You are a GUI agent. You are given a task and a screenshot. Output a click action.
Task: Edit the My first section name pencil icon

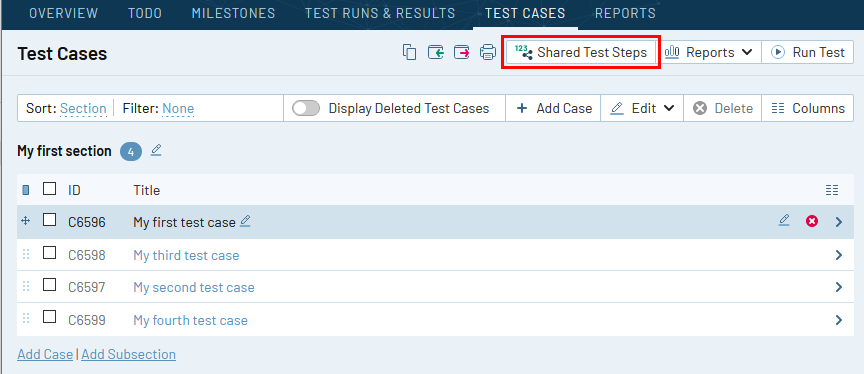pos(156,150)
